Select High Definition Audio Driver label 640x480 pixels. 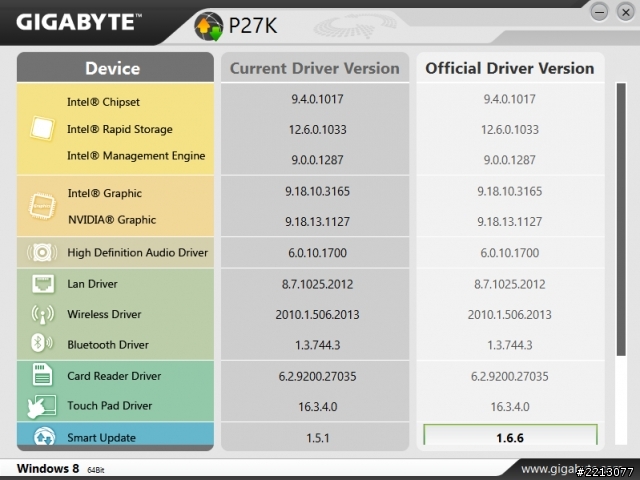pos(138,253)
